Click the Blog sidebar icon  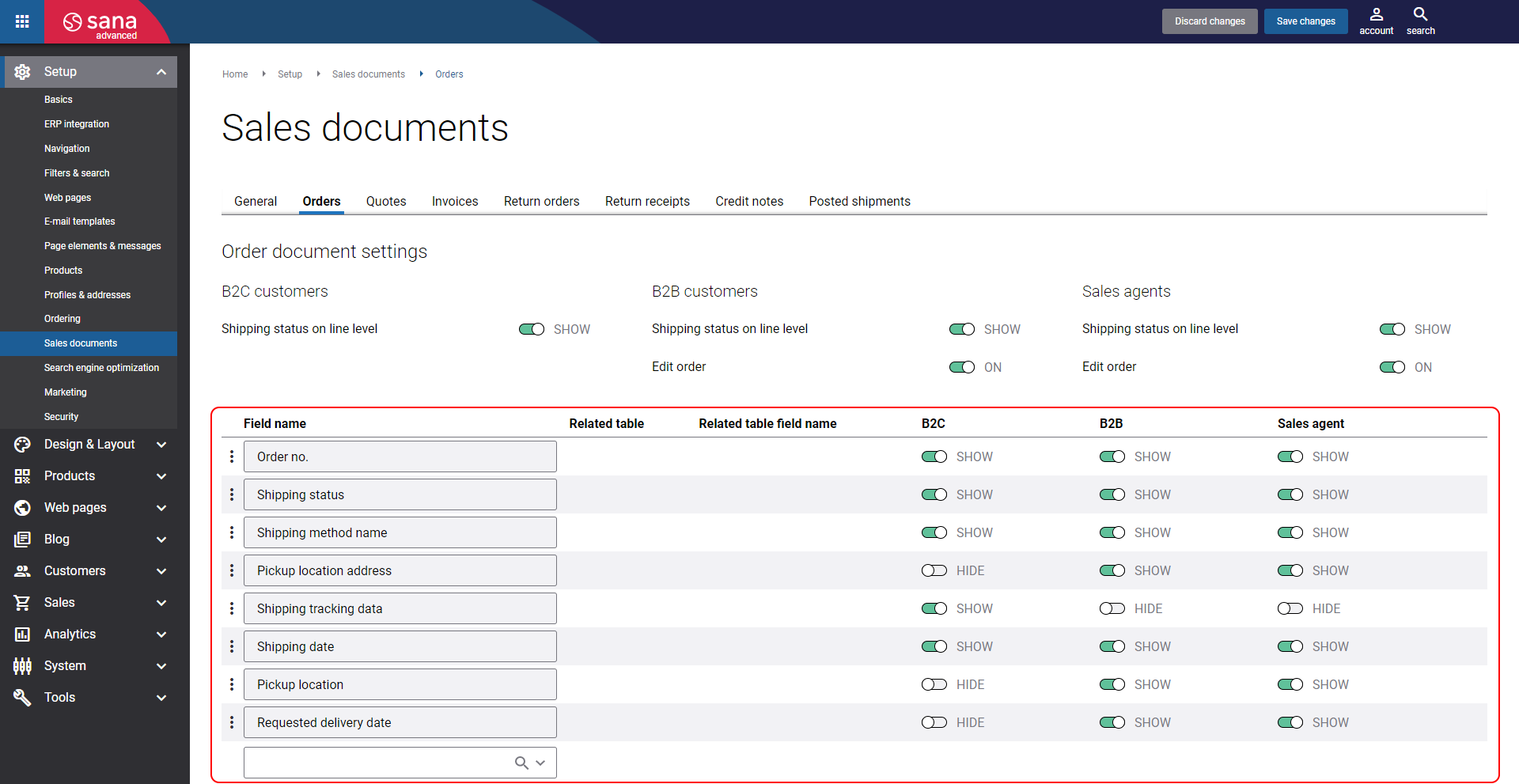tap(22, 540)
